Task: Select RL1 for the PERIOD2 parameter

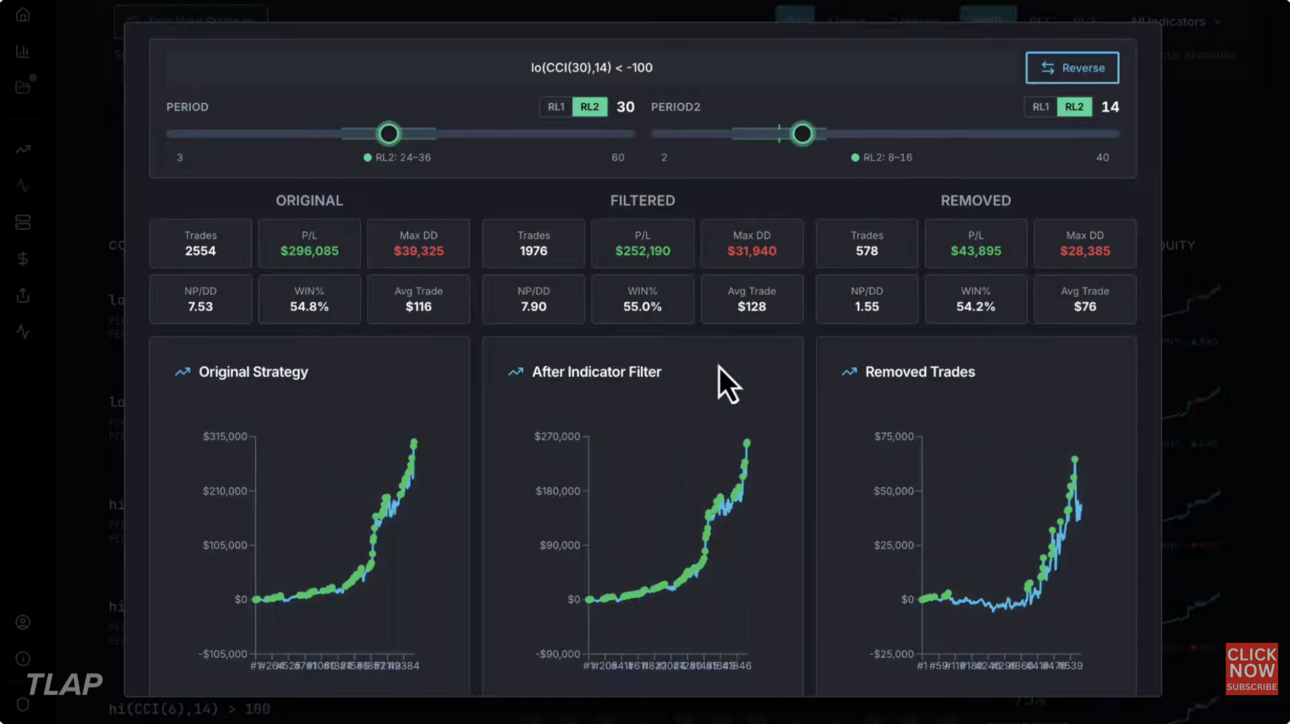Action: pos(1041,107)
